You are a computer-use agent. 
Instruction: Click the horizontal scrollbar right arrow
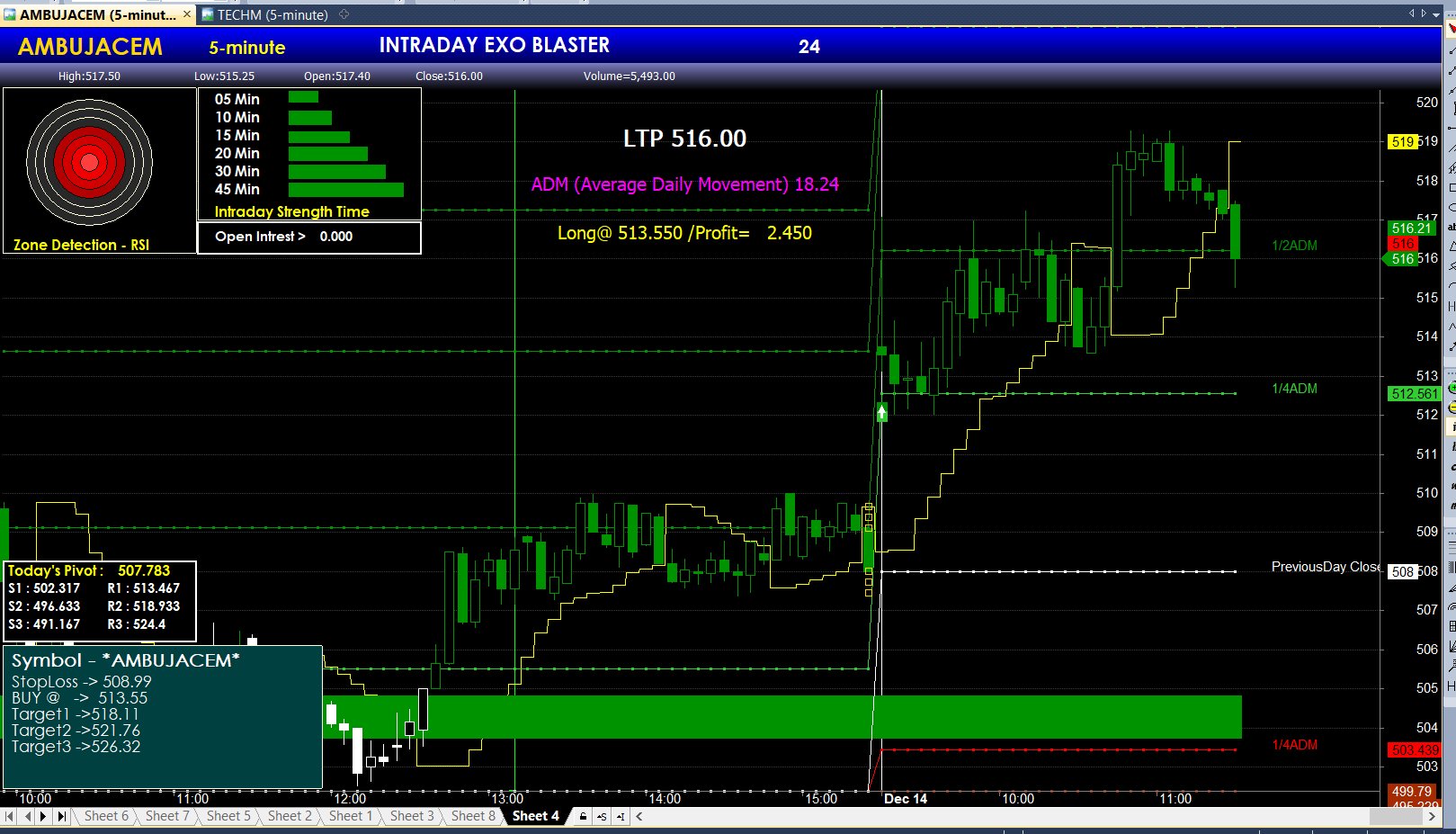(1433, 817)
